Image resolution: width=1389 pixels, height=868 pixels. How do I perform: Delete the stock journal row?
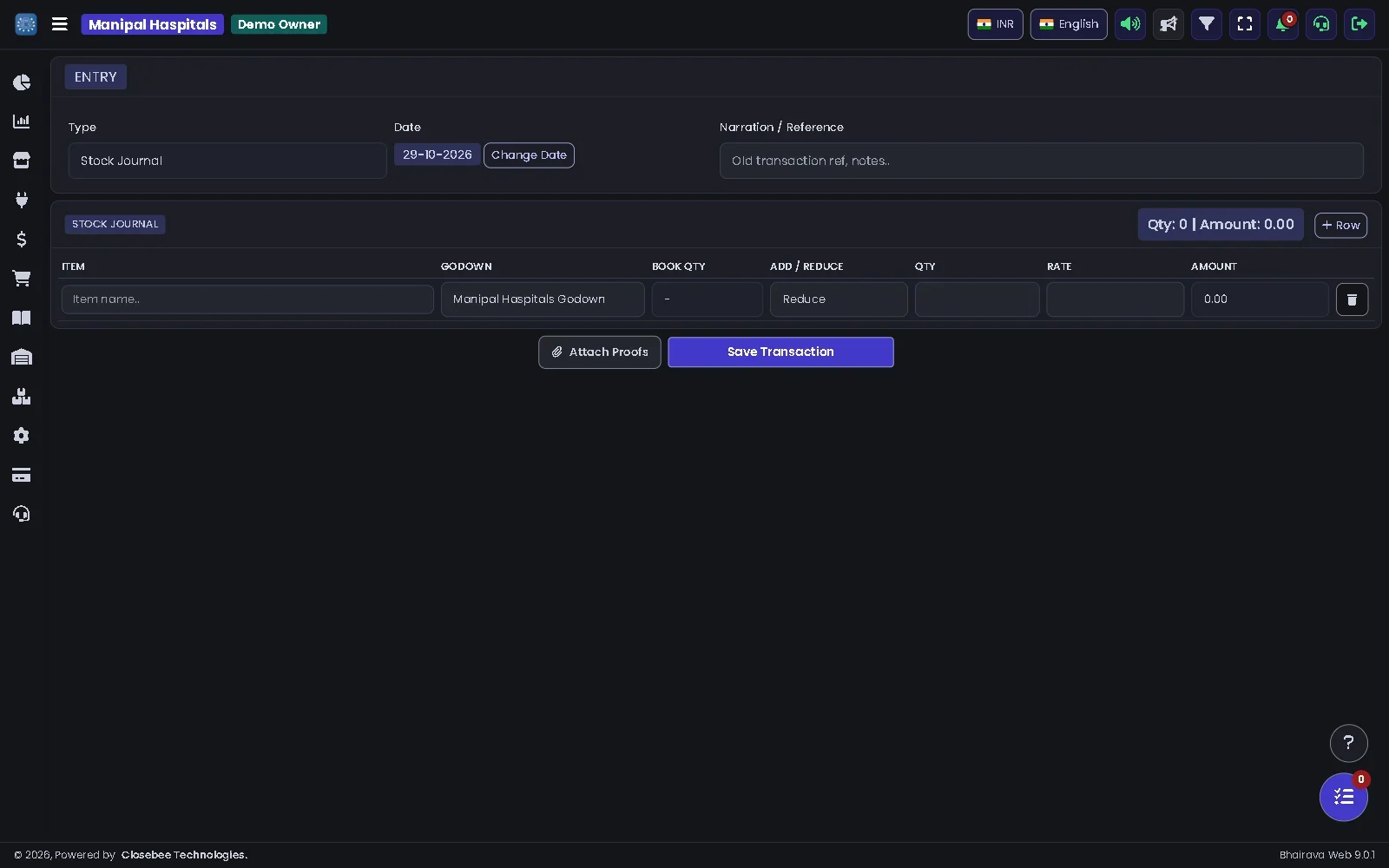pyautogui.click(x=1352, y=299)
